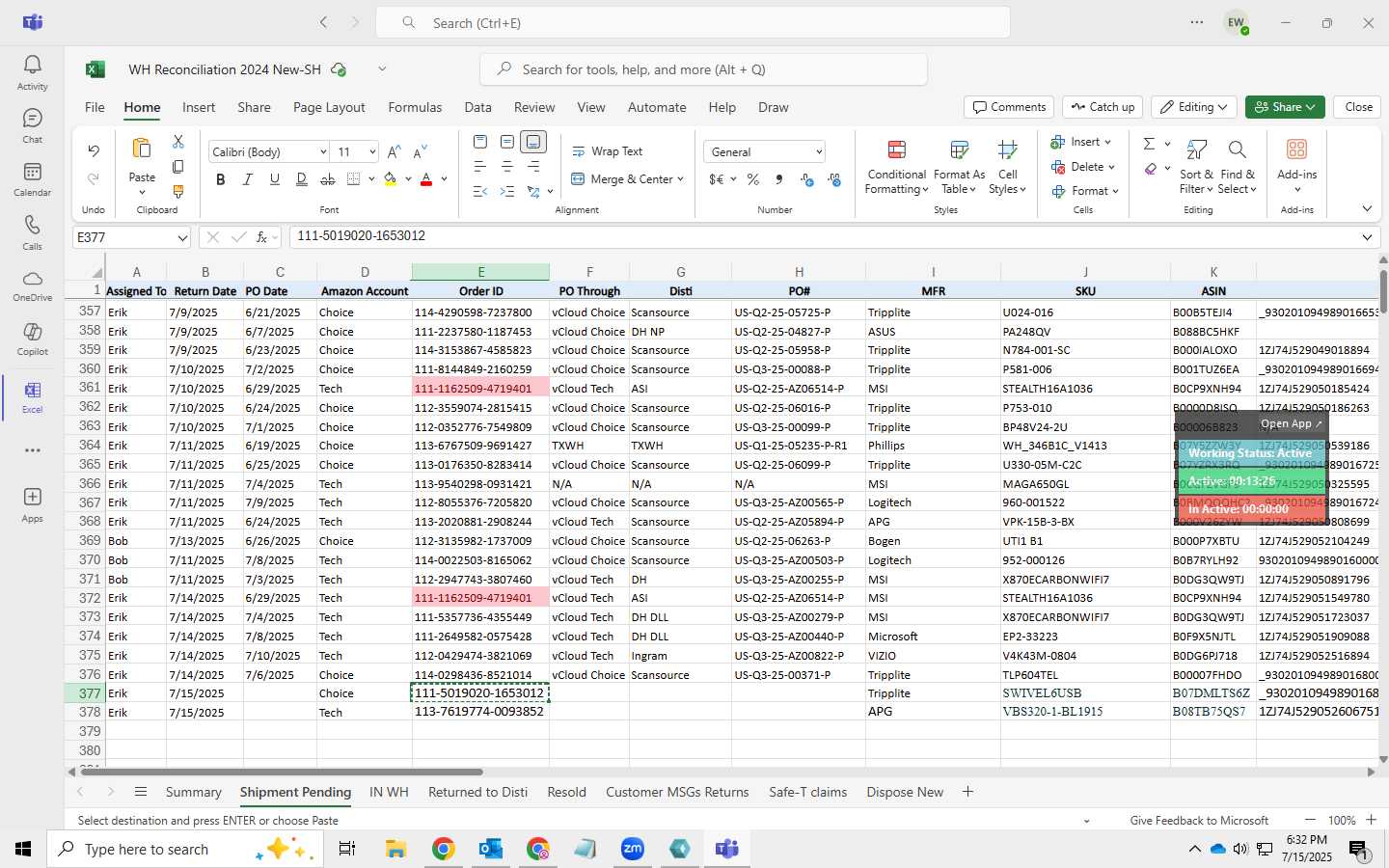The height and width of the screenshot is (868, 1389).
Task: Open the font color picker arrow
Action: coord(444,179)
